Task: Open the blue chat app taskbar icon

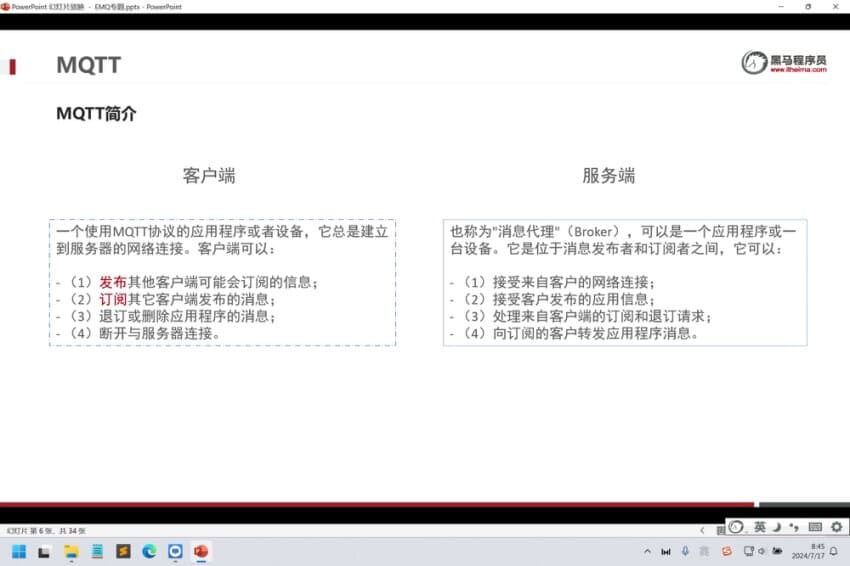Action: click(x=175, y=552)
